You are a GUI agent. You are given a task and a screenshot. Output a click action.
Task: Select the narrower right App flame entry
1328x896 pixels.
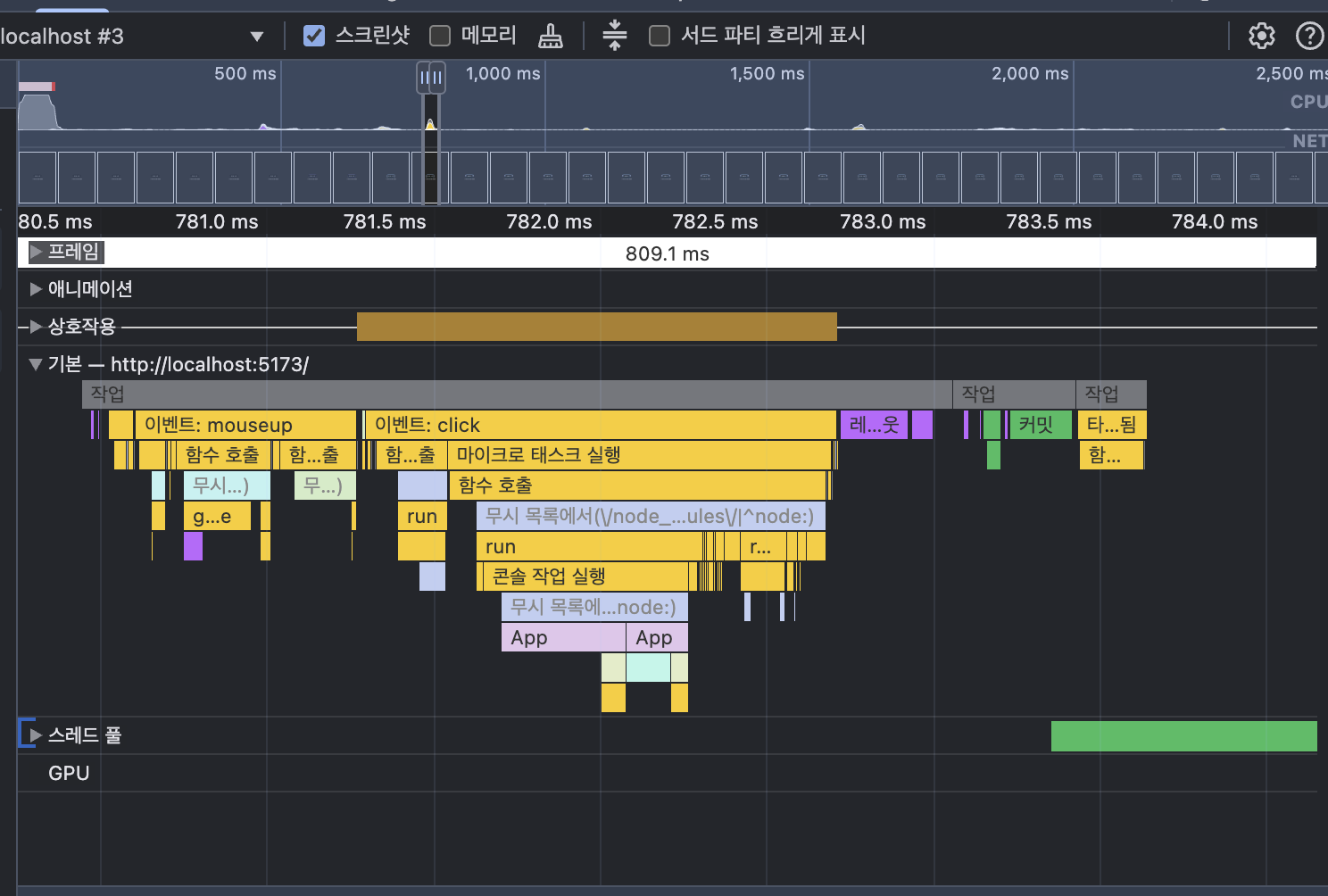pos(657,637)
